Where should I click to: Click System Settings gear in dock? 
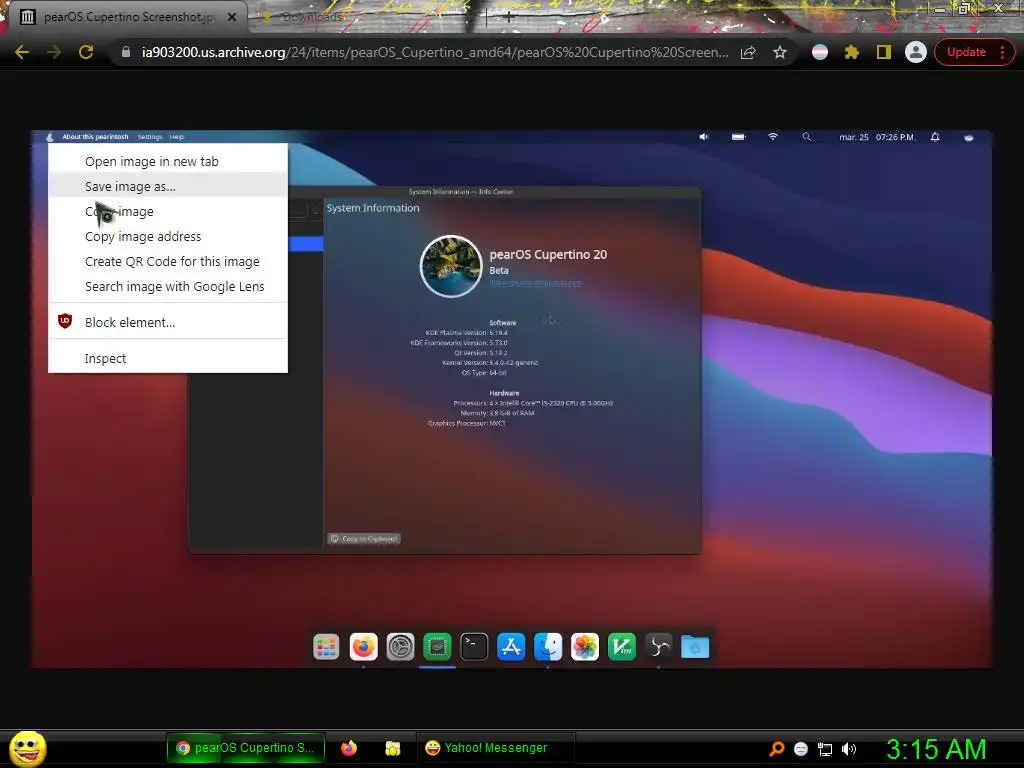tap(400, 647)
